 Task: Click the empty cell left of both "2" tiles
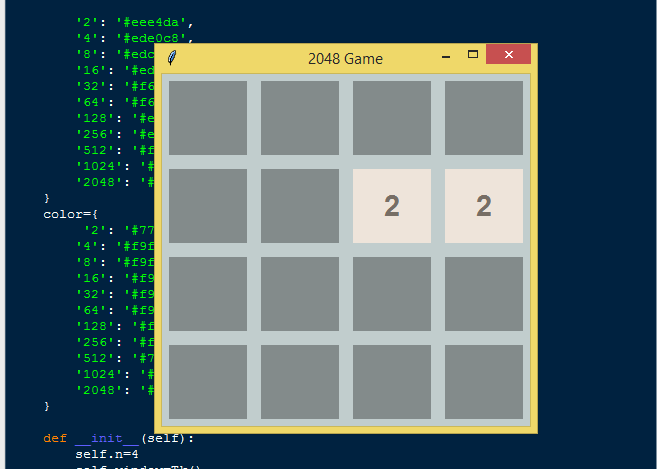point(300,206)
